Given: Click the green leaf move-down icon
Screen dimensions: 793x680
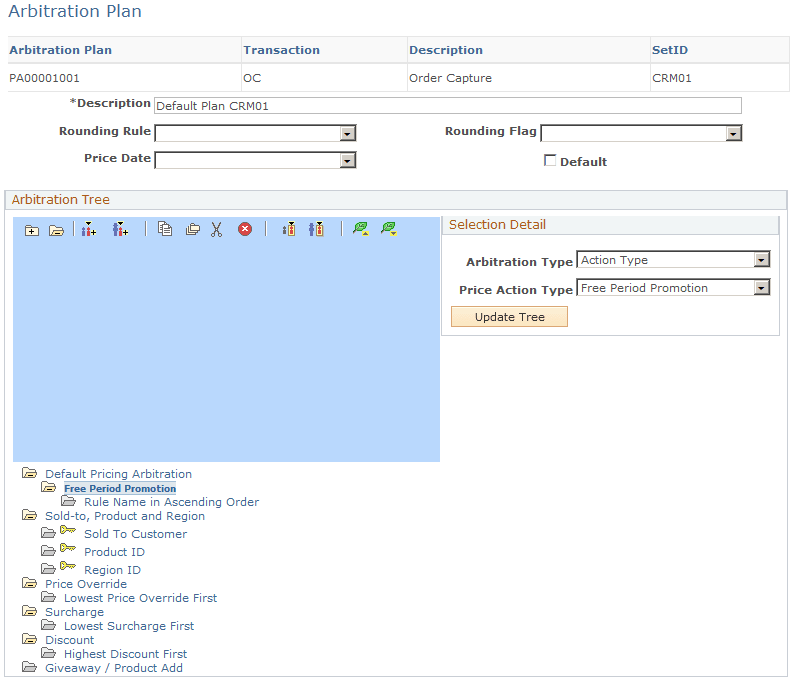Looking at the screenshot, I should (x=389, y=229).
